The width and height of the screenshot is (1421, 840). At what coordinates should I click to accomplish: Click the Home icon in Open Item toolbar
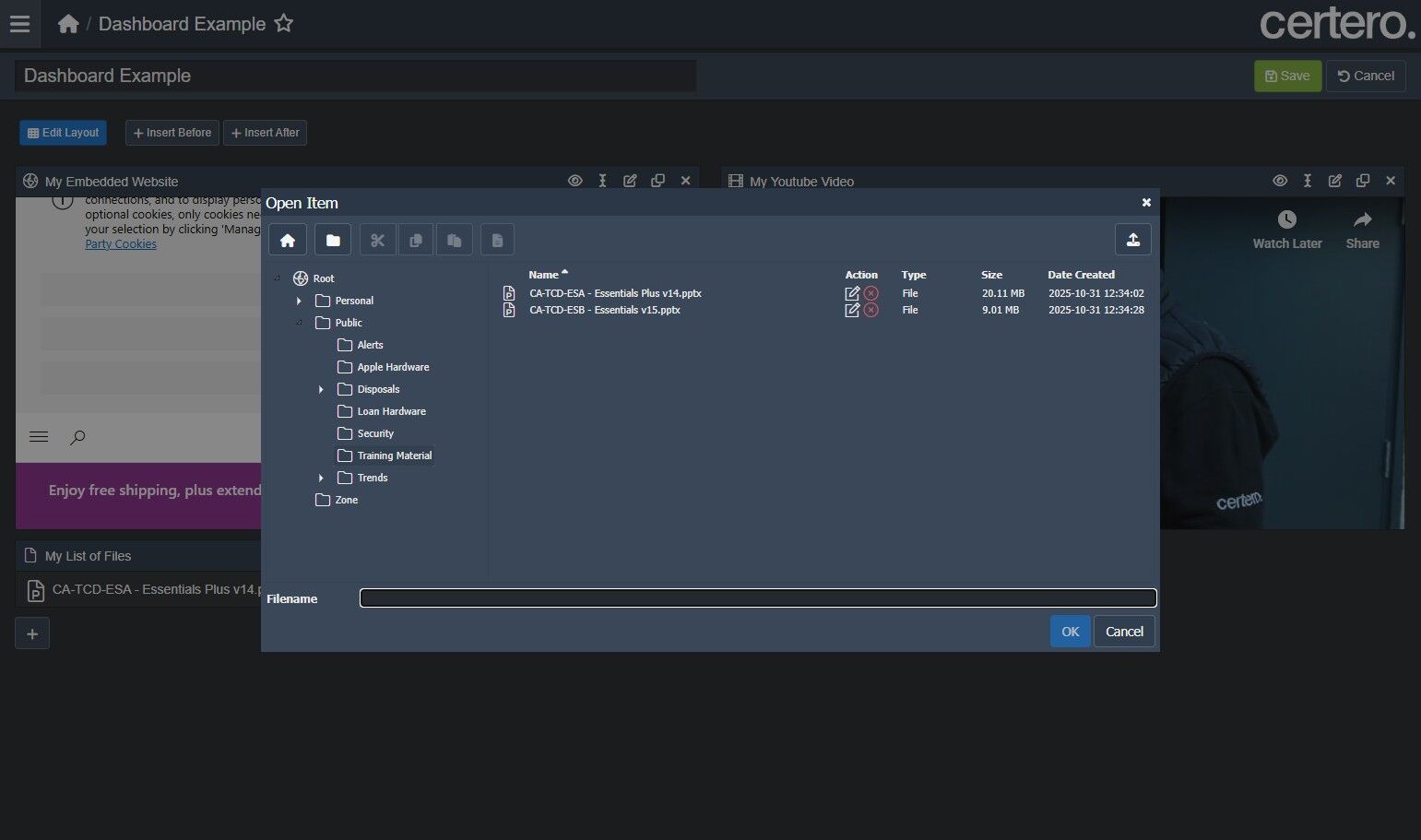pyautogui.click(x=288, y=240)
